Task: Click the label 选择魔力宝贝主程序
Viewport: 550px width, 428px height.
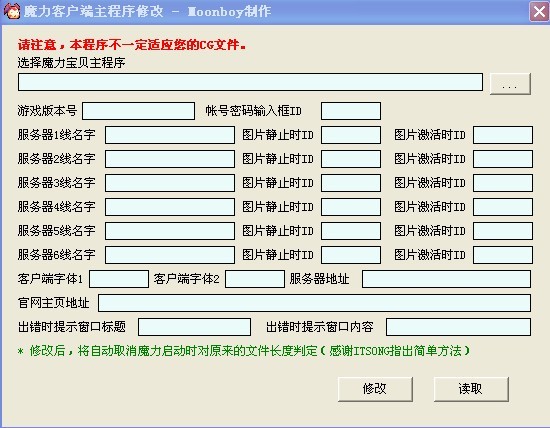Action: (72, 63)
